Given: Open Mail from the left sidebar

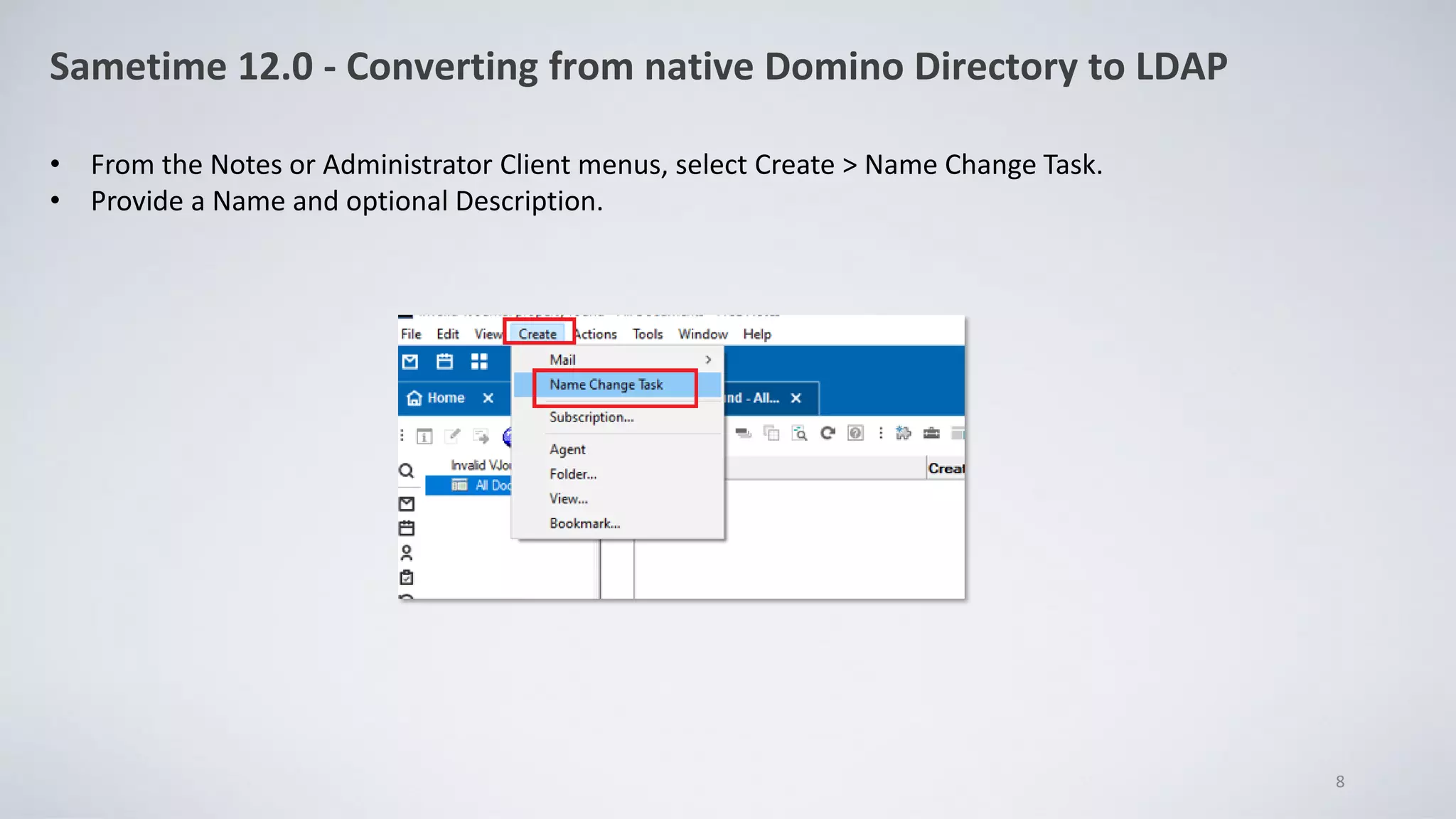Looking at the screenshot, I should click(x=407, y=504).
